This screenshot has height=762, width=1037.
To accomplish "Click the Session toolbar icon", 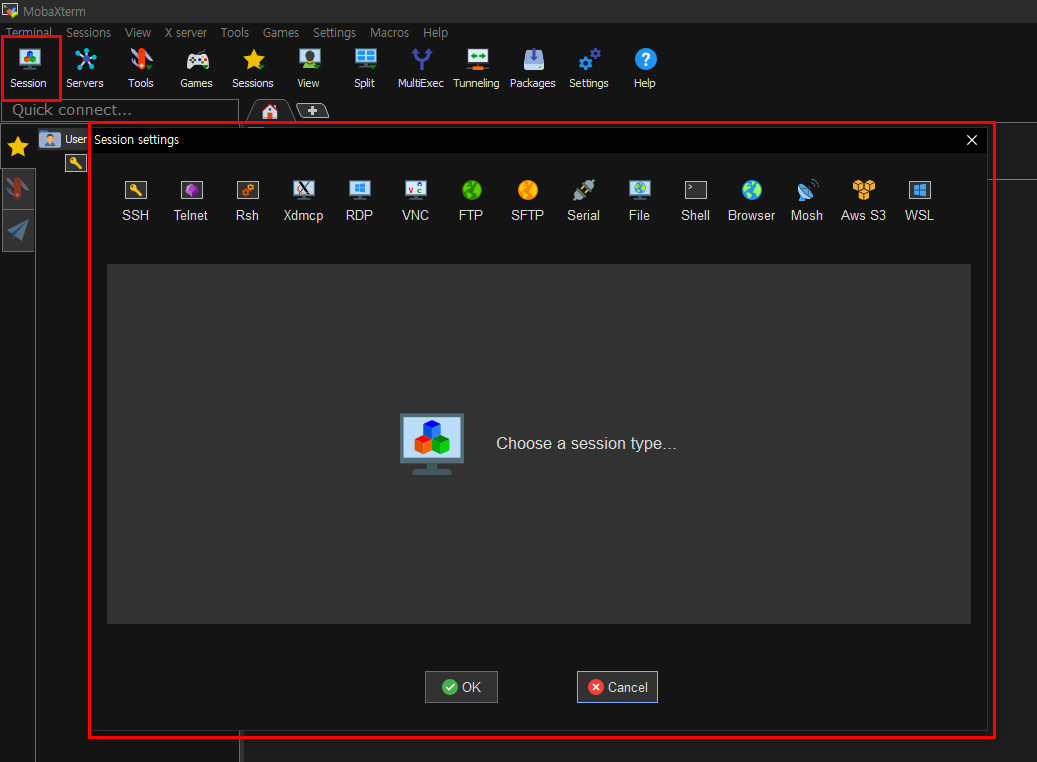I will (29, 68).
